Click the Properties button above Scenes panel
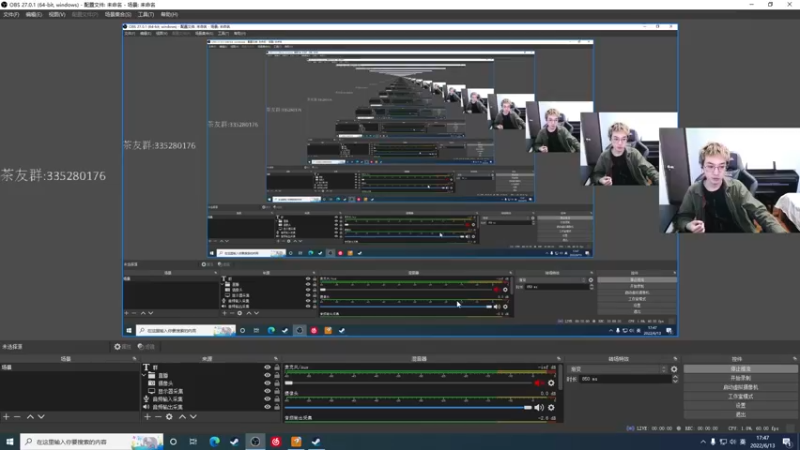The image size is (800, 450). pos(122,347)
